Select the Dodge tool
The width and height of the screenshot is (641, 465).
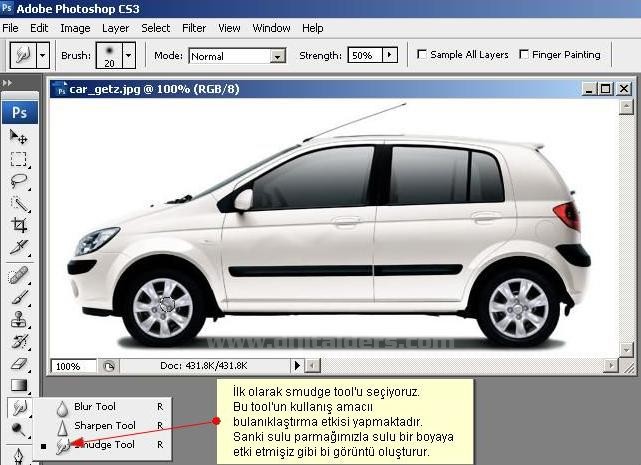click(19, 429)
